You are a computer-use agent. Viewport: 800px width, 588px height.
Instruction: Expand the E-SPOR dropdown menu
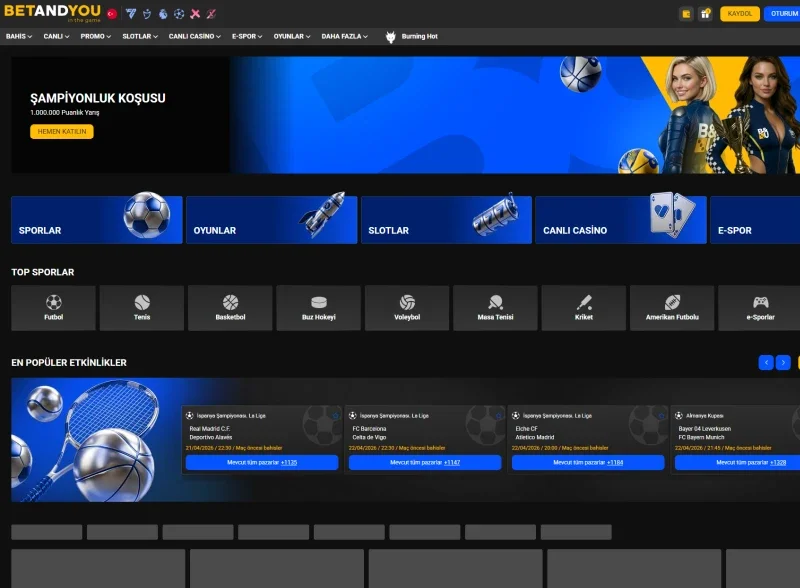click(247, 36)
